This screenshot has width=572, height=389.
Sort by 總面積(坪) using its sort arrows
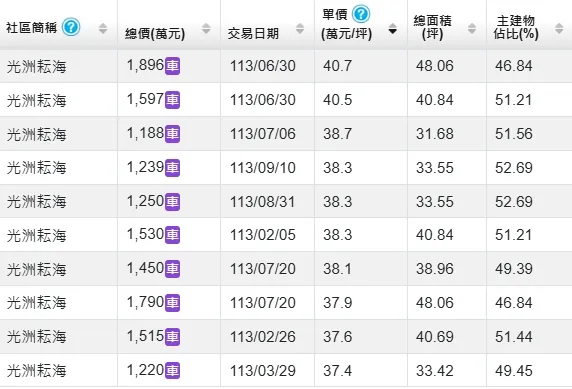coord(472,28)
